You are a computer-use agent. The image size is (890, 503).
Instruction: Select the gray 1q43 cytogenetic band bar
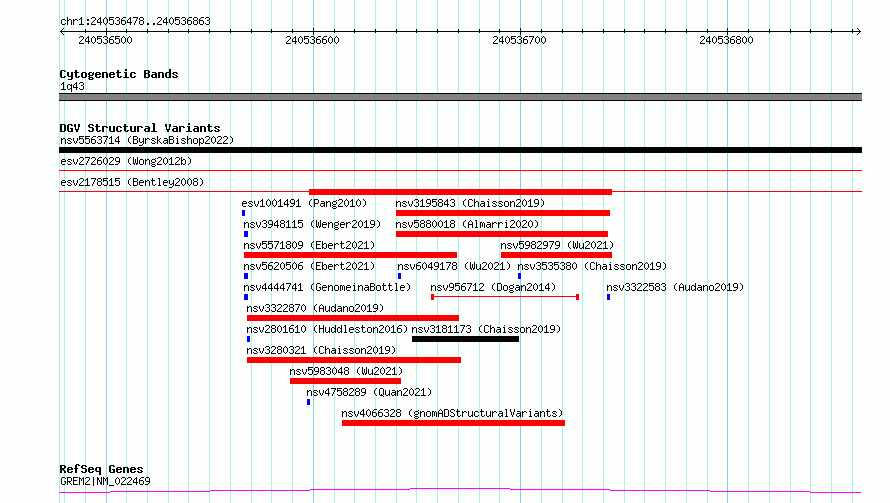click(460, 97)
